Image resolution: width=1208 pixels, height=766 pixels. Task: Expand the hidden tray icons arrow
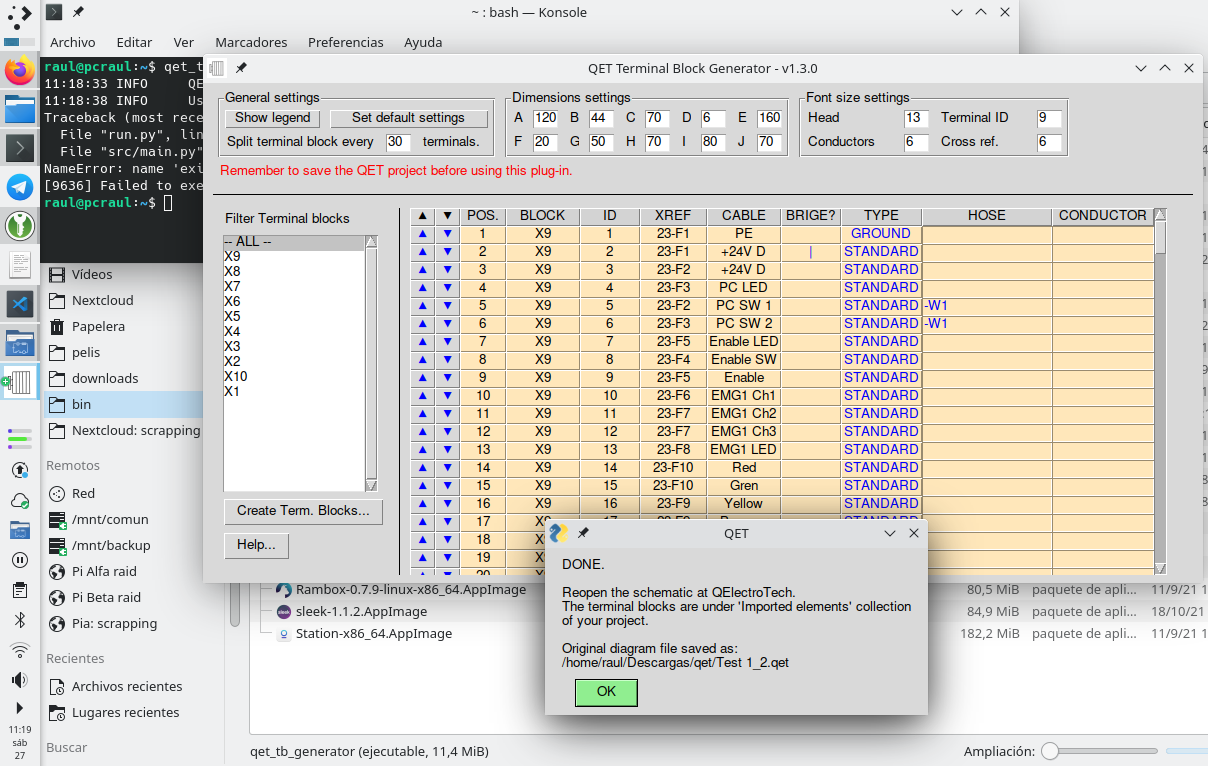point(19,708)
